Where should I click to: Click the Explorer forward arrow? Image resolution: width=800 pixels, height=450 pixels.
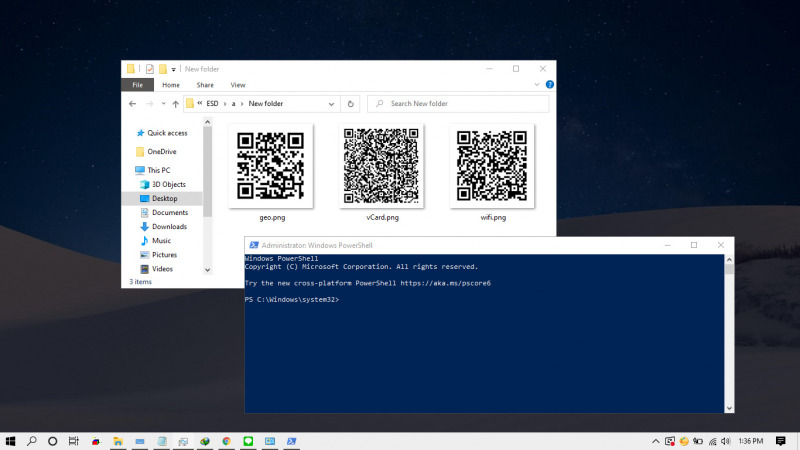tap(149, 104)
